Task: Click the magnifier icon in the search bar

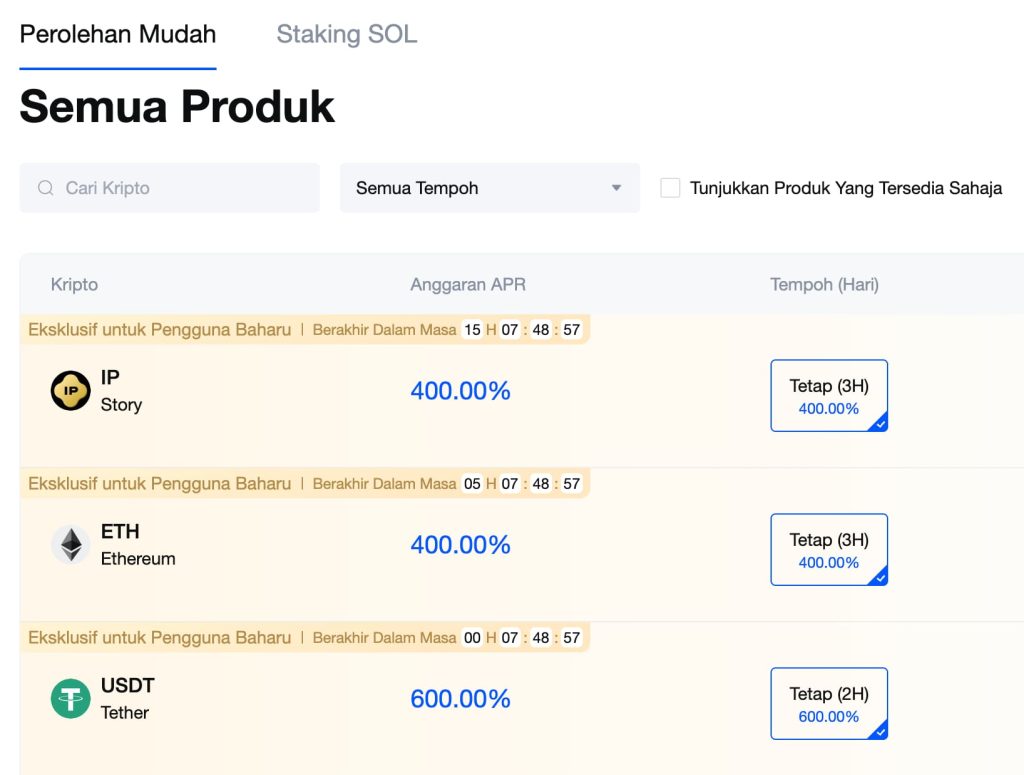Action: click(x=46, y=187)
